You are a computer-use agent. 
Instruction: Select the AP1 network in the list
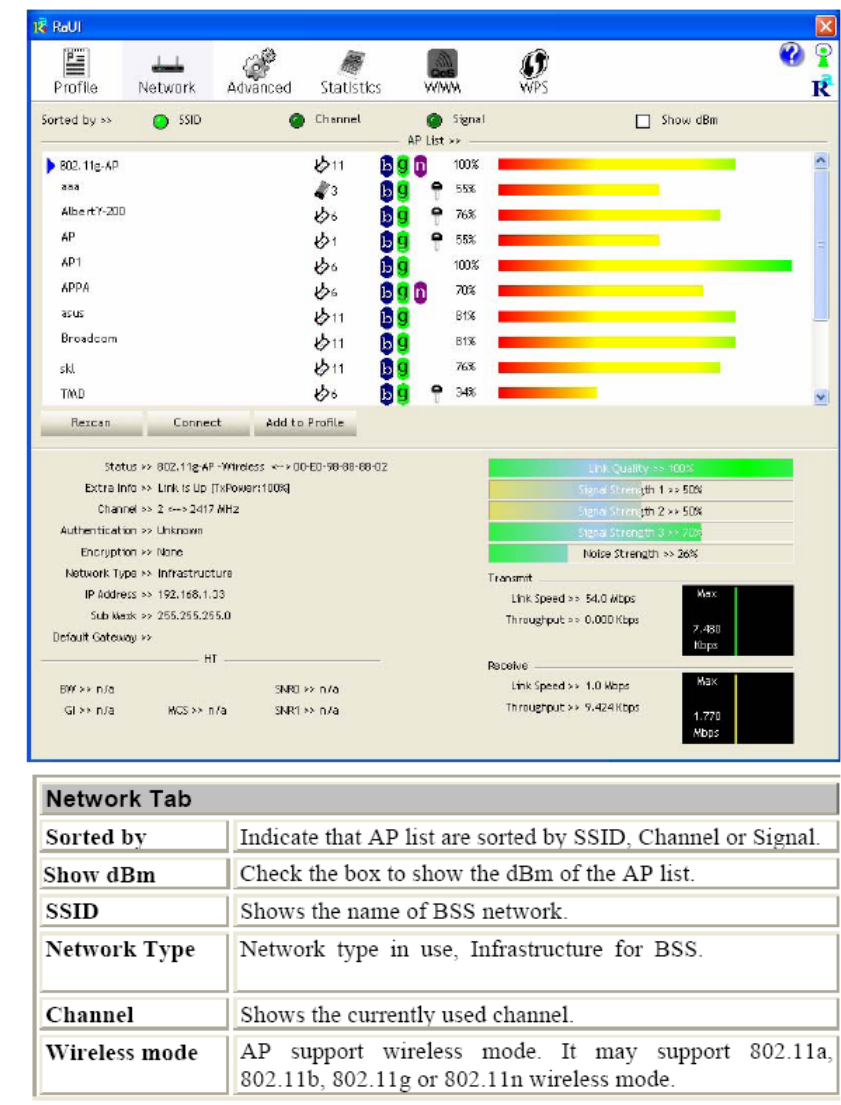click(x=427, y=266)
